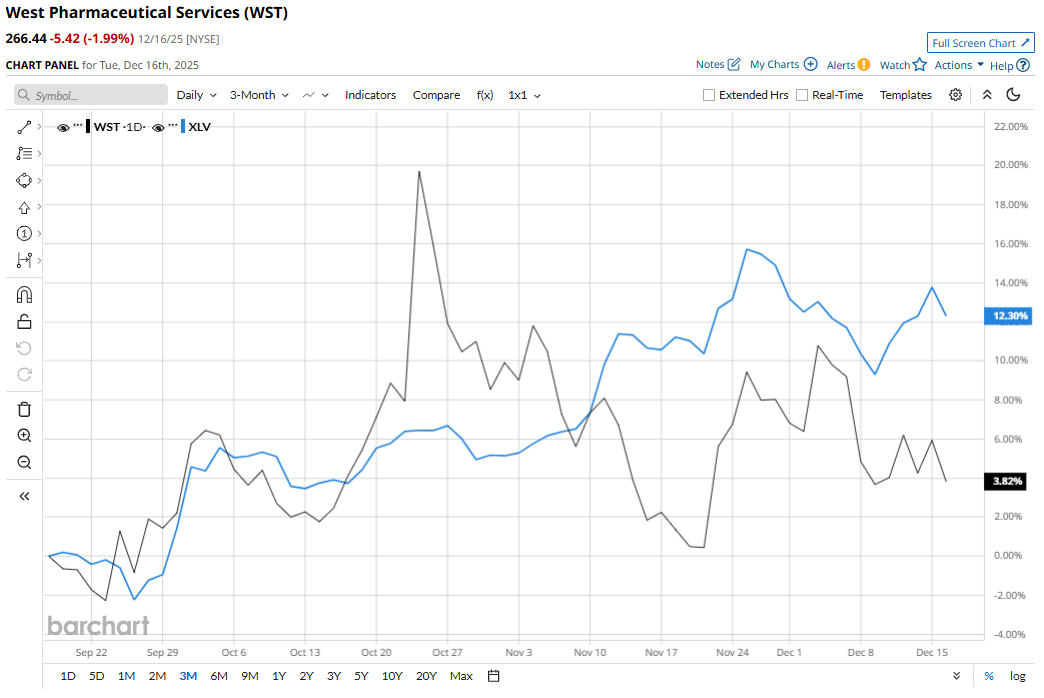Click the redo arrow icon
This screenshot has width=1044, height=698.
(x=24, y=374)
